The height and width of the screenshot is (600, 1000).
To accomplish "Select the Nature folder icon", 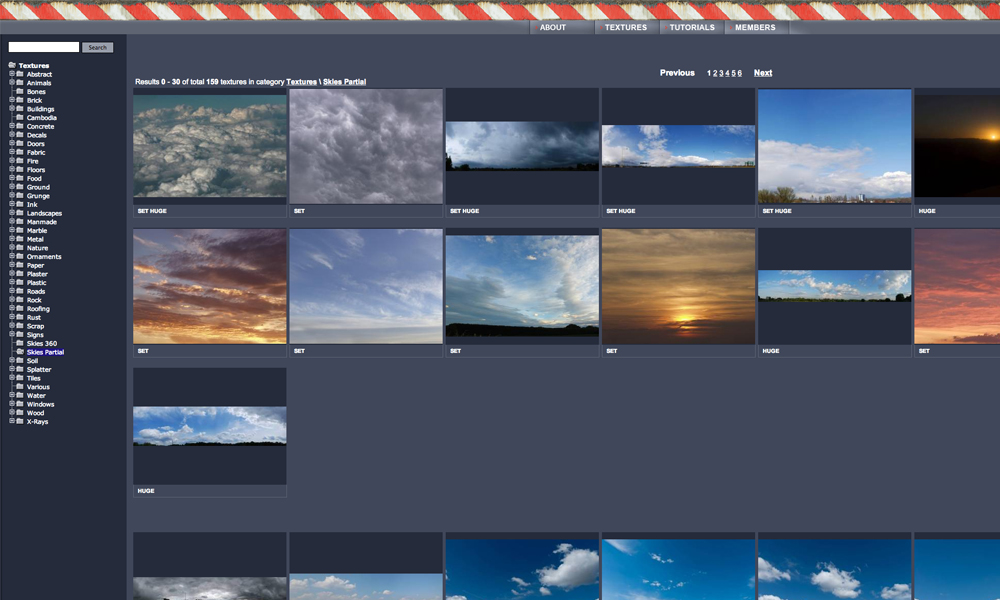I will tap(20, 247).
